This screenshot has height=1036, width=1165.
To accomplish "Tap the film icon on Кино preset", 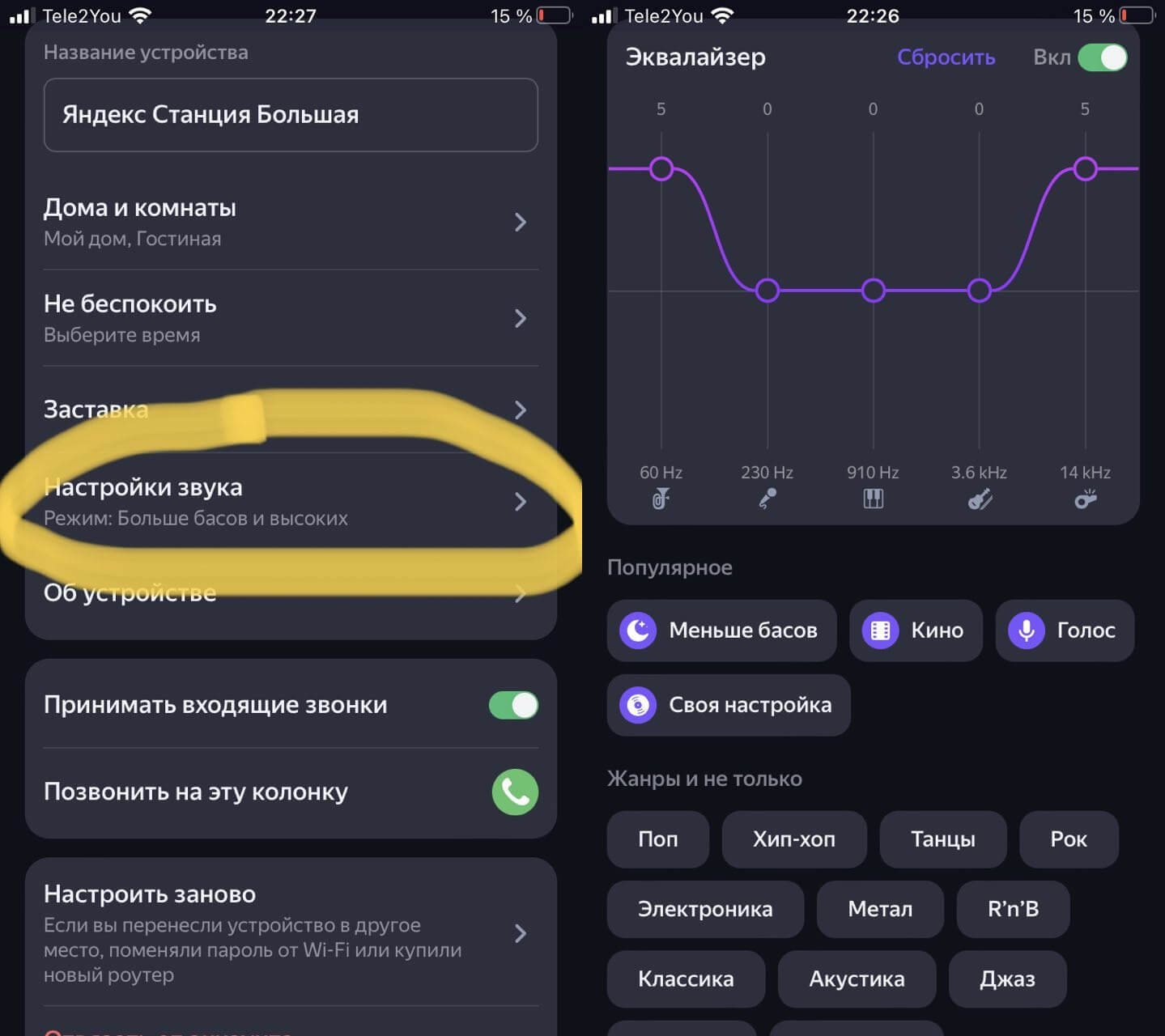I will coord(880,631).
